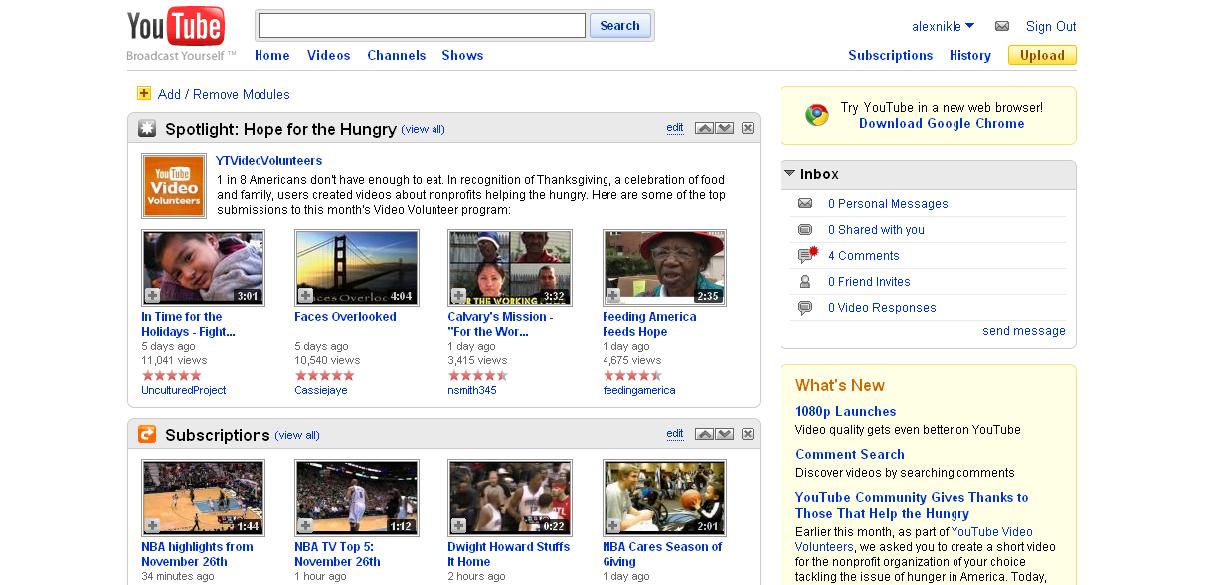
Task: Rate 'Faces Overlooked' with the star rating
Action: 324,375
